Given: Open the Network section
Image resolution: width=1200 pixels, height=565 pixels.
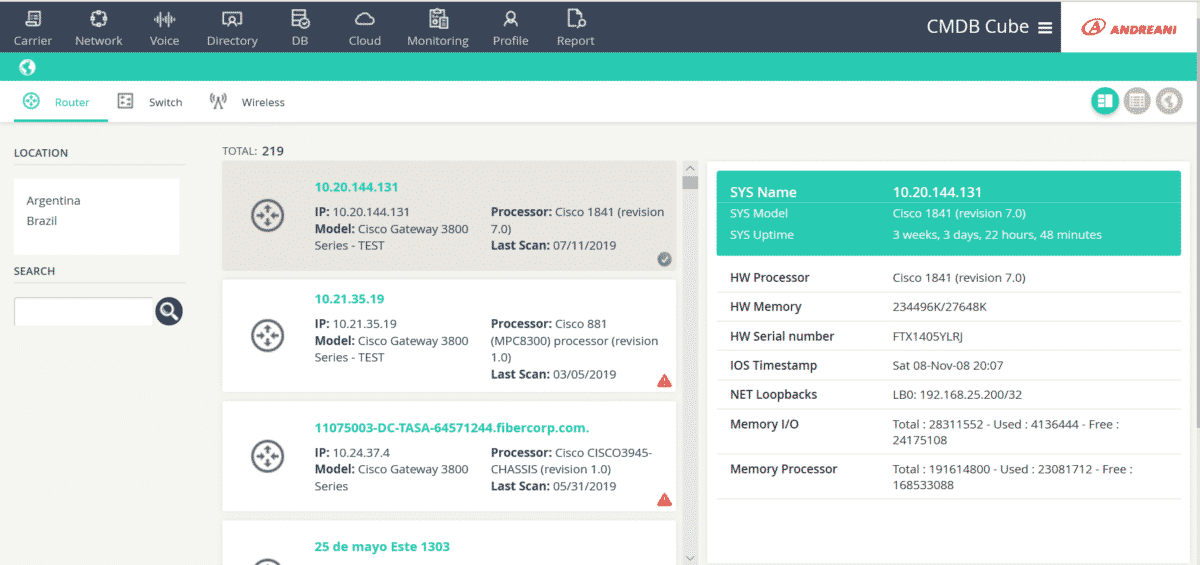Looking at the screenshot, I should click(x=98, y=28).
